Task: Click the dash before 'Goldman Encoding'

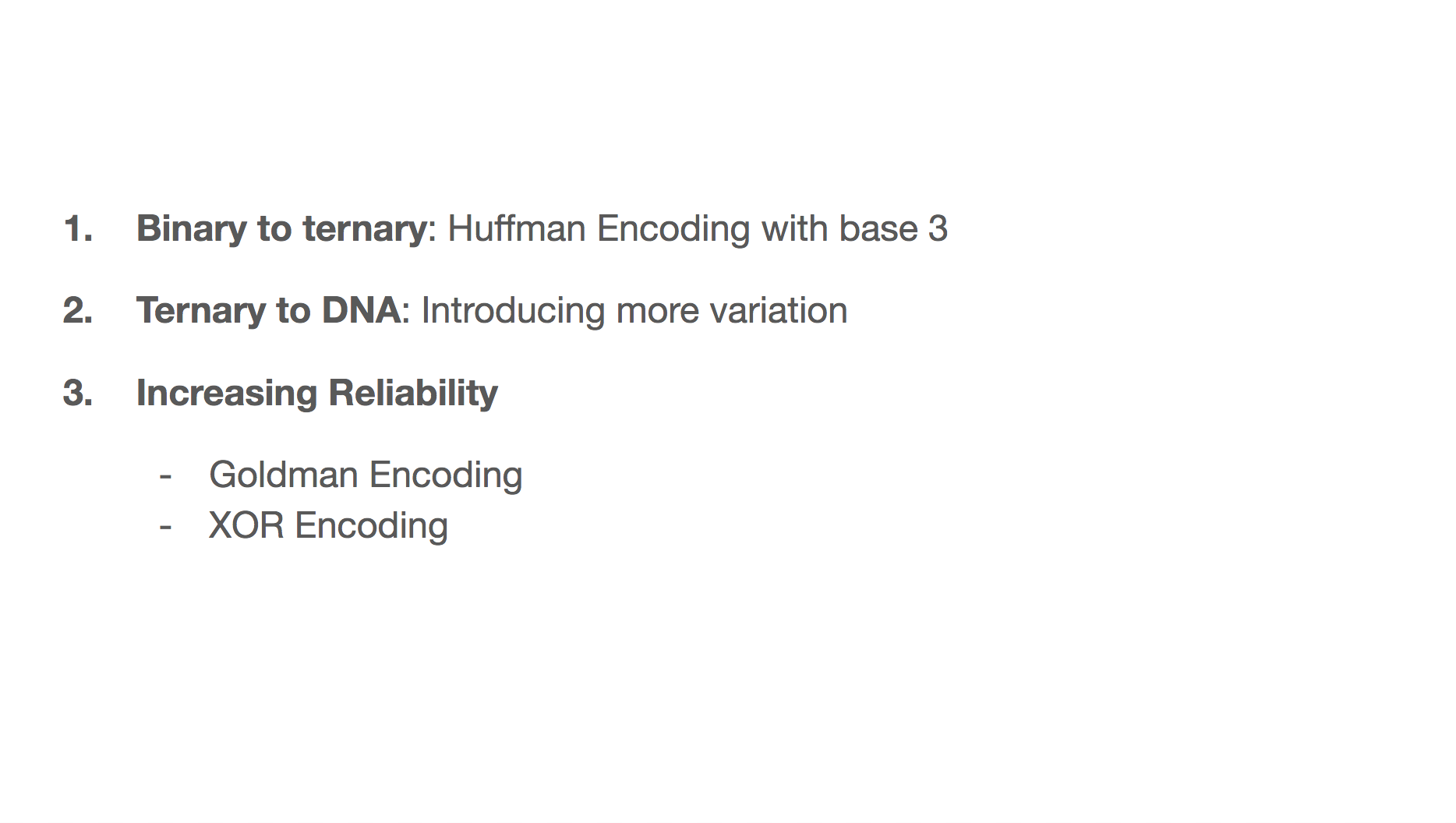Action: (x=165, y=476)
